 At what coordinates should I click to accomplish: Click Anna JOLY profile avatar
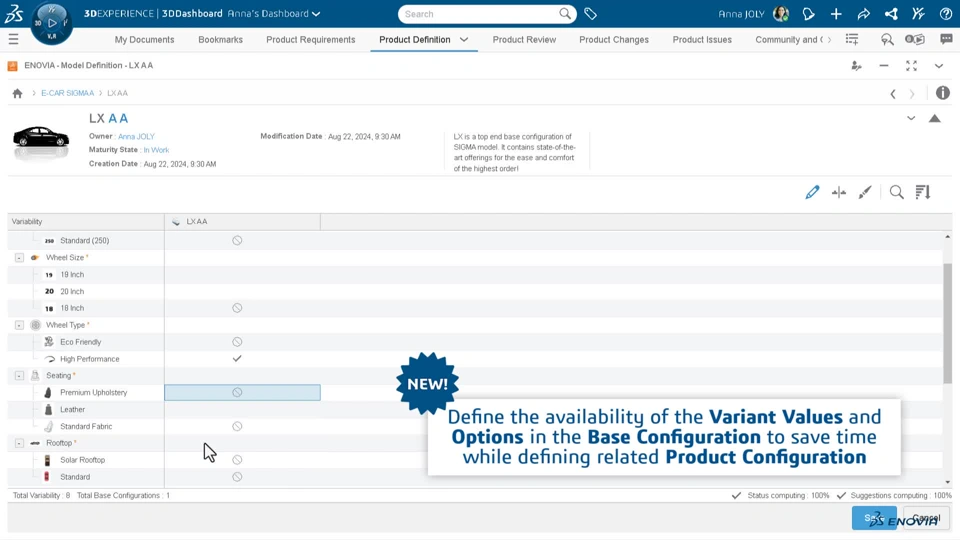pos(781,13)
